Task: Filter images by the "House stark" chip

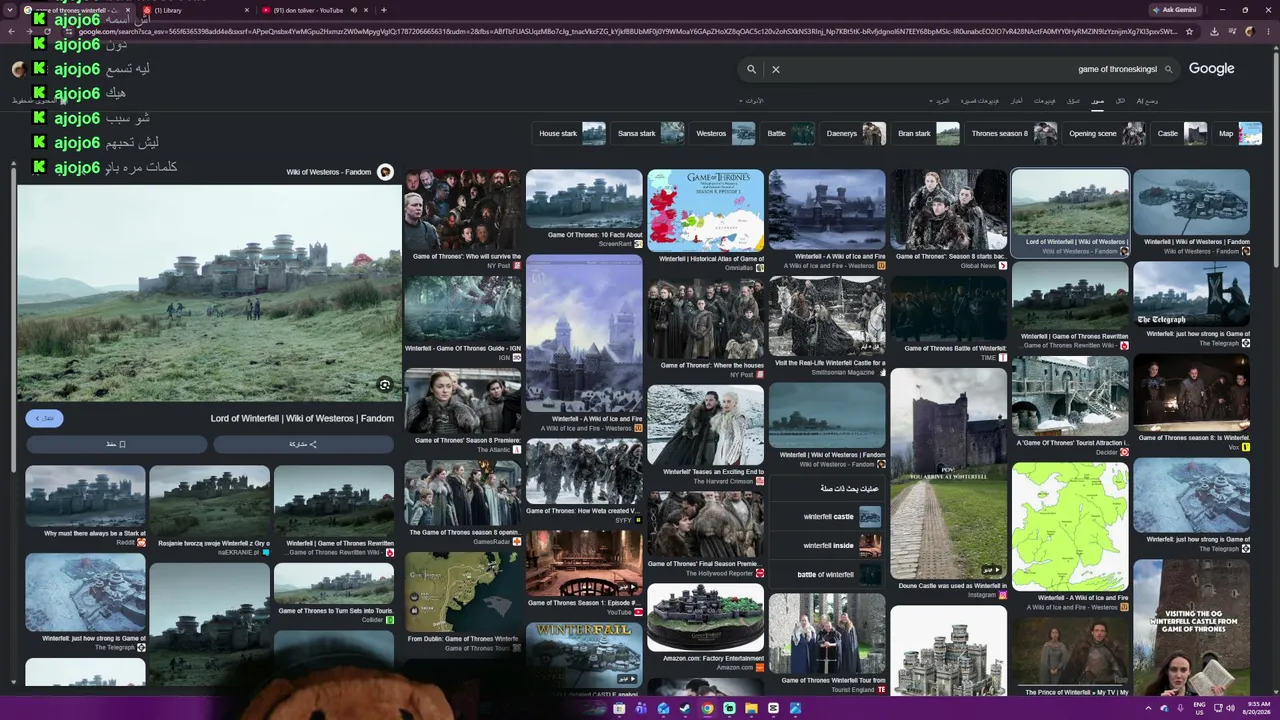Action: click(570, 133)
